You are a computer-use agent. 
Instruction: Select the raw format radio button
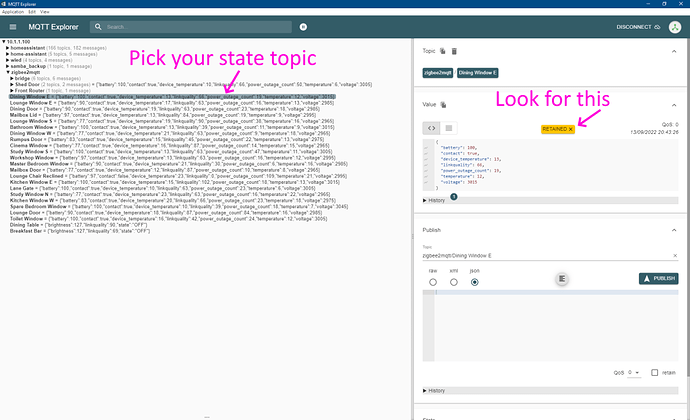click(x=433, y=282)
